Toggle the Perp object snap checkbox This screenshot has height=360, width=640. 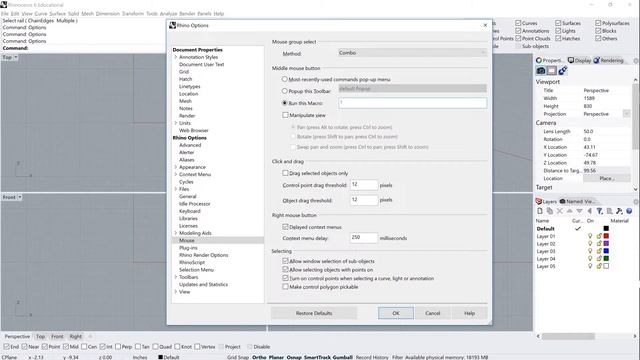click(118, 347)
